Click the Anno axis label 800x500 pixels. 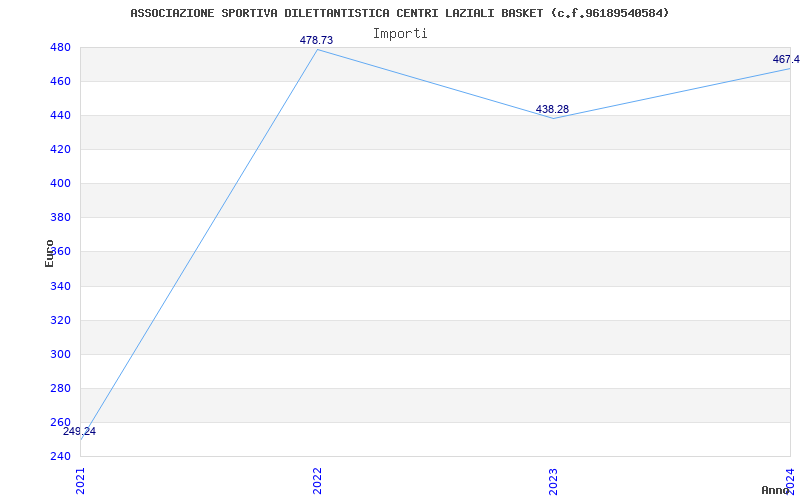(x=775, y=490)
